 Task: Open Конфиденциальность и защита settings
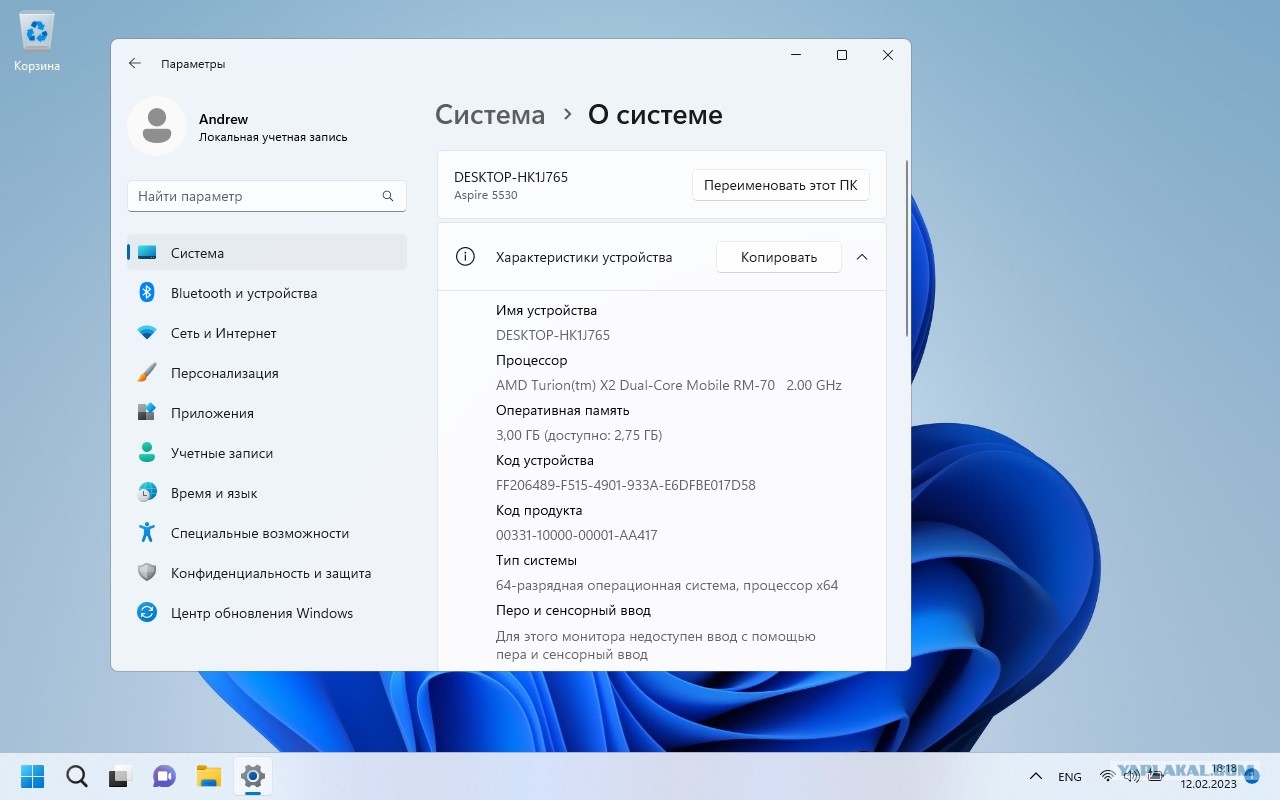[270, 573]
